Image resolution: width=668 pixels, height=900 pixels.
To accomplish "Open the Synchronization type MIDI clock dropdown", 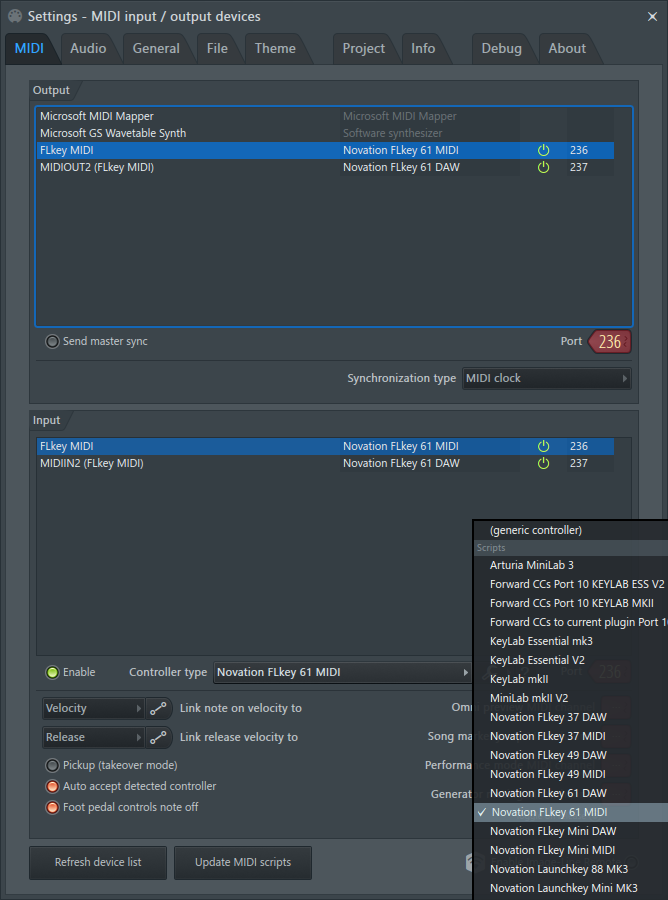I will pos(546,378).
